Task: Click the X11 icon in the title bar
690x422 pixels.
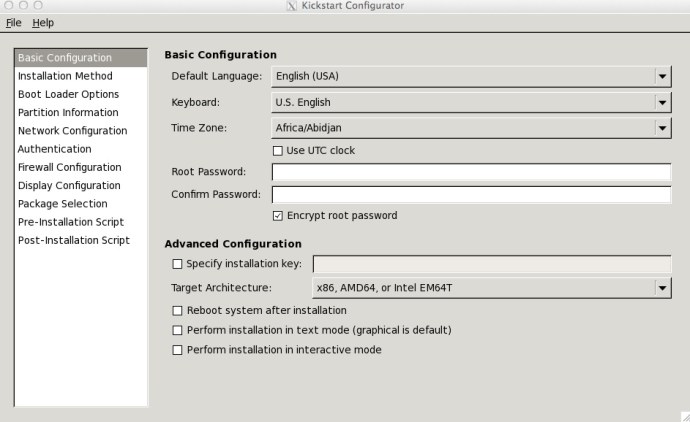Action: click(x=292, y=6)
